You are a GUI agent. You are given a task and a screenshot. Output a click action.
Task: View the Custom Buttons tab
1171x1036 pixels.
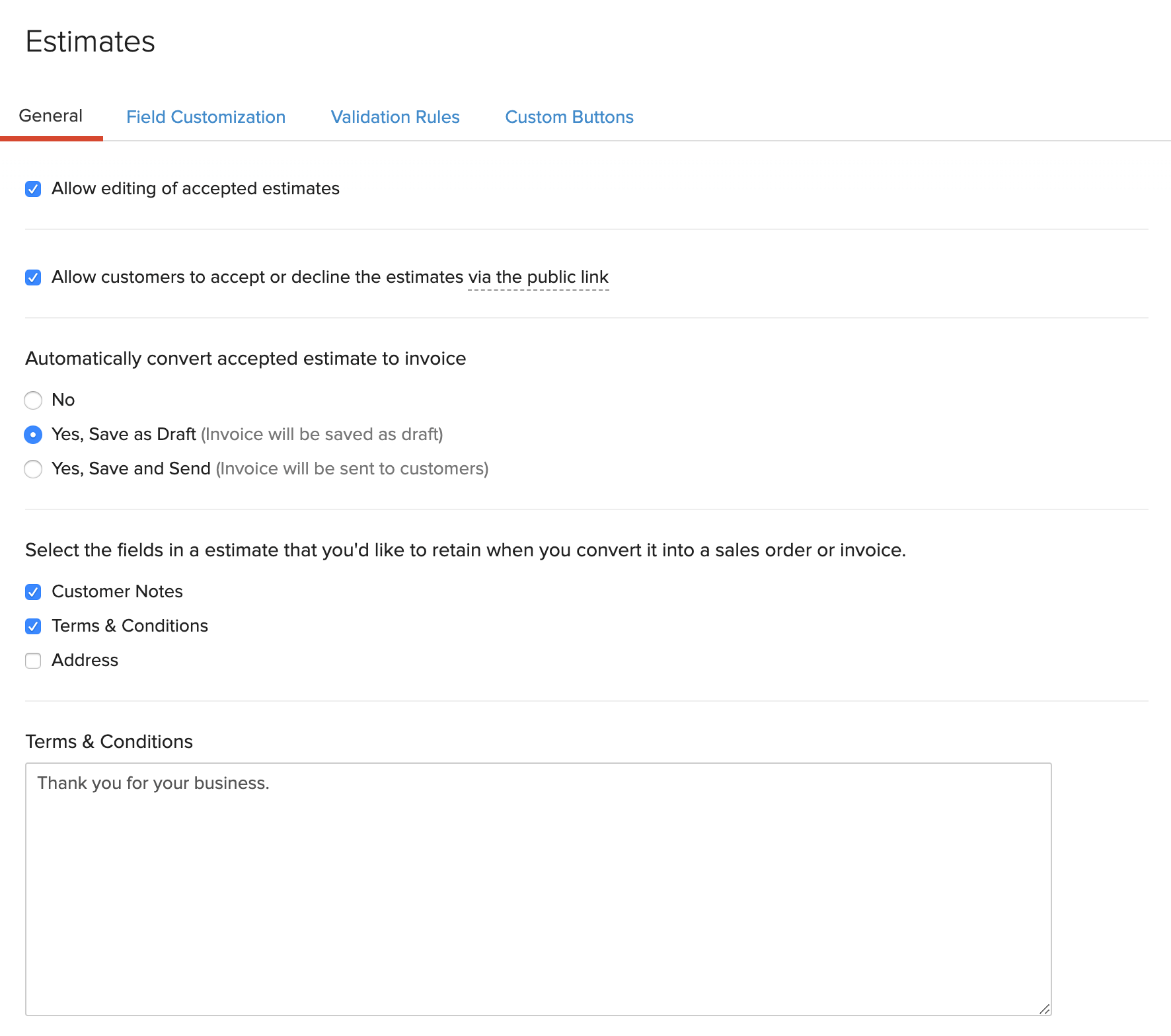point(569,117)
